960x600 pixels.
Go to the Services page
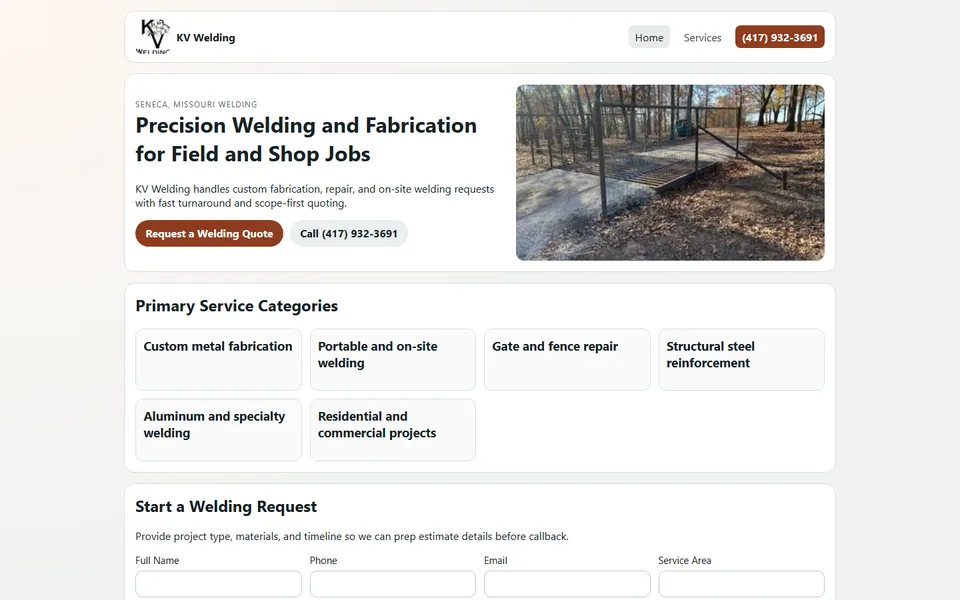click(702, 37)
